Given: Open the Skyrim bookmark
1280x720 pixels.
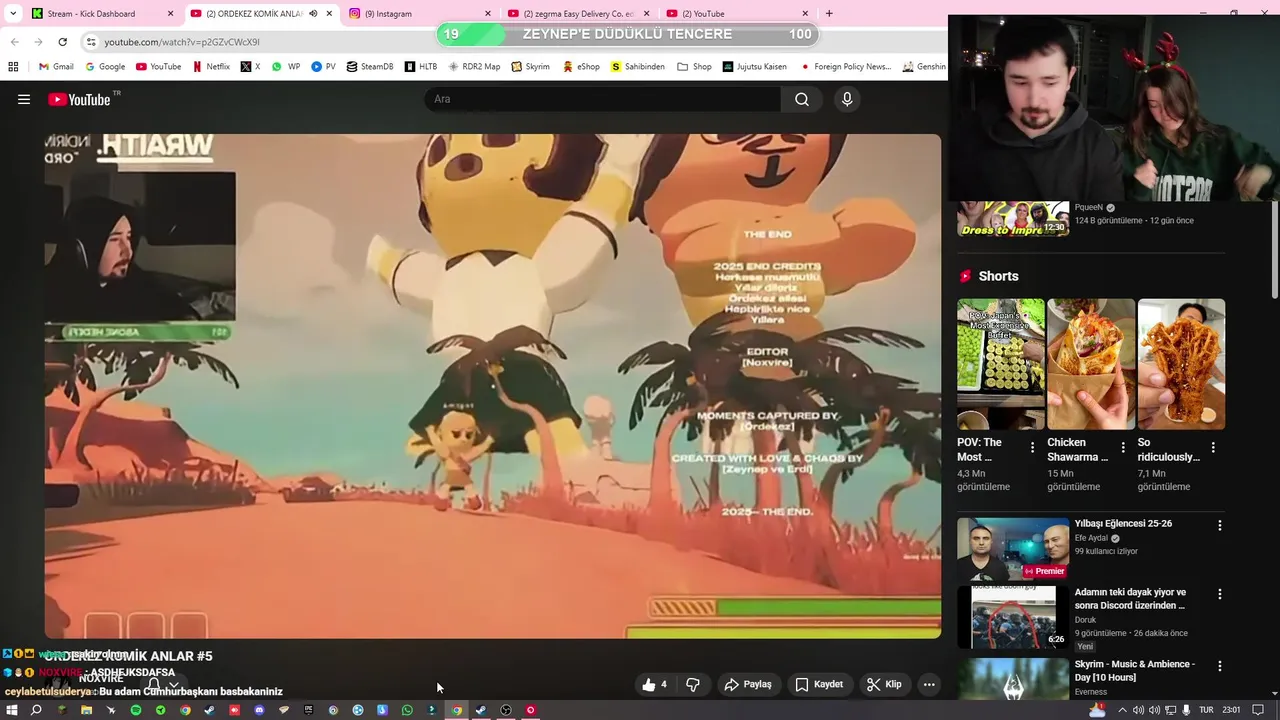Looking at the screenshot, I should (530, 66).
